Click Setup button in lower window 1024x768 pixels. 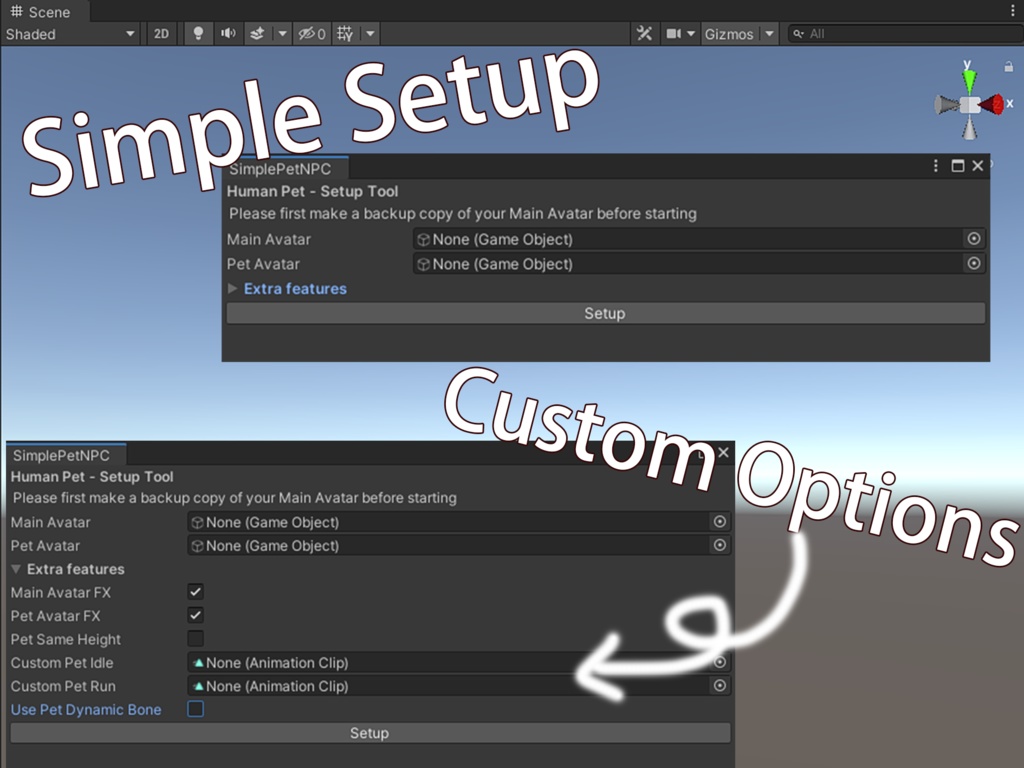[370, 733]
